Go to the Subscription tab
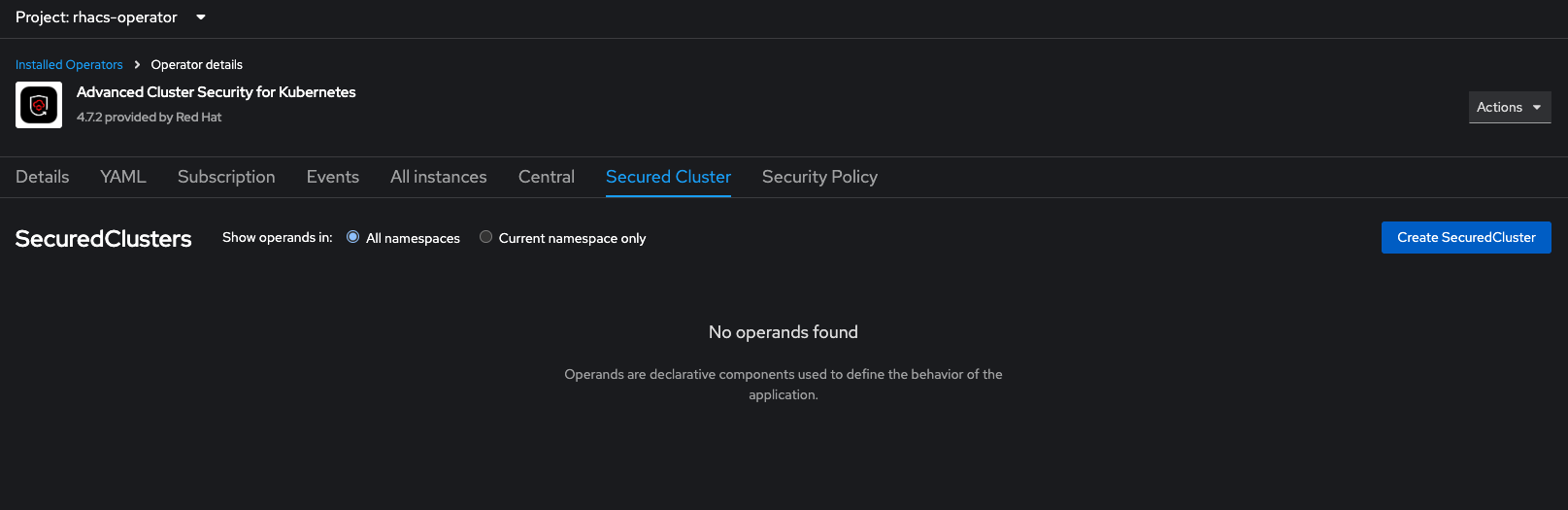This screenshot has width=1568, height=510. 226,177
